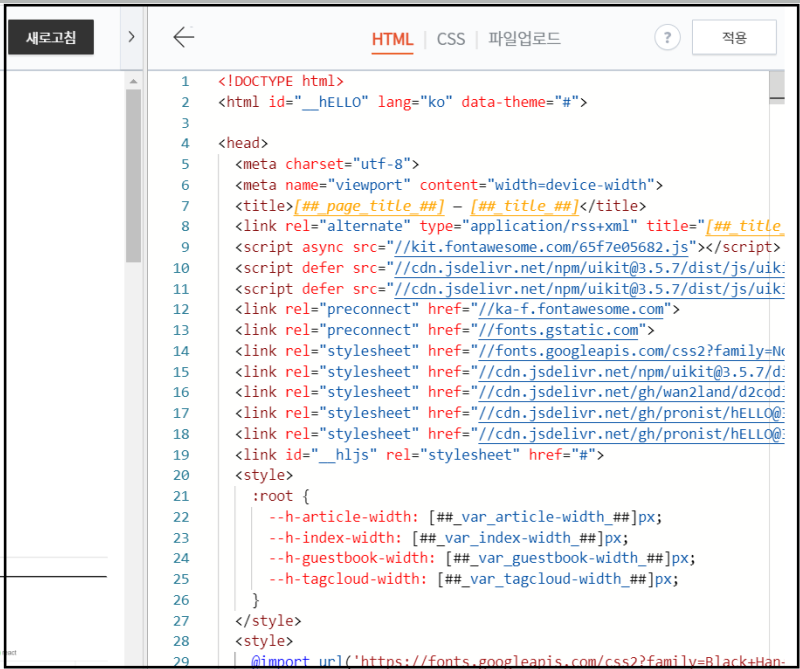Click the </style> closing tag on line 27

pyautogui.click(x=268, y=621)
